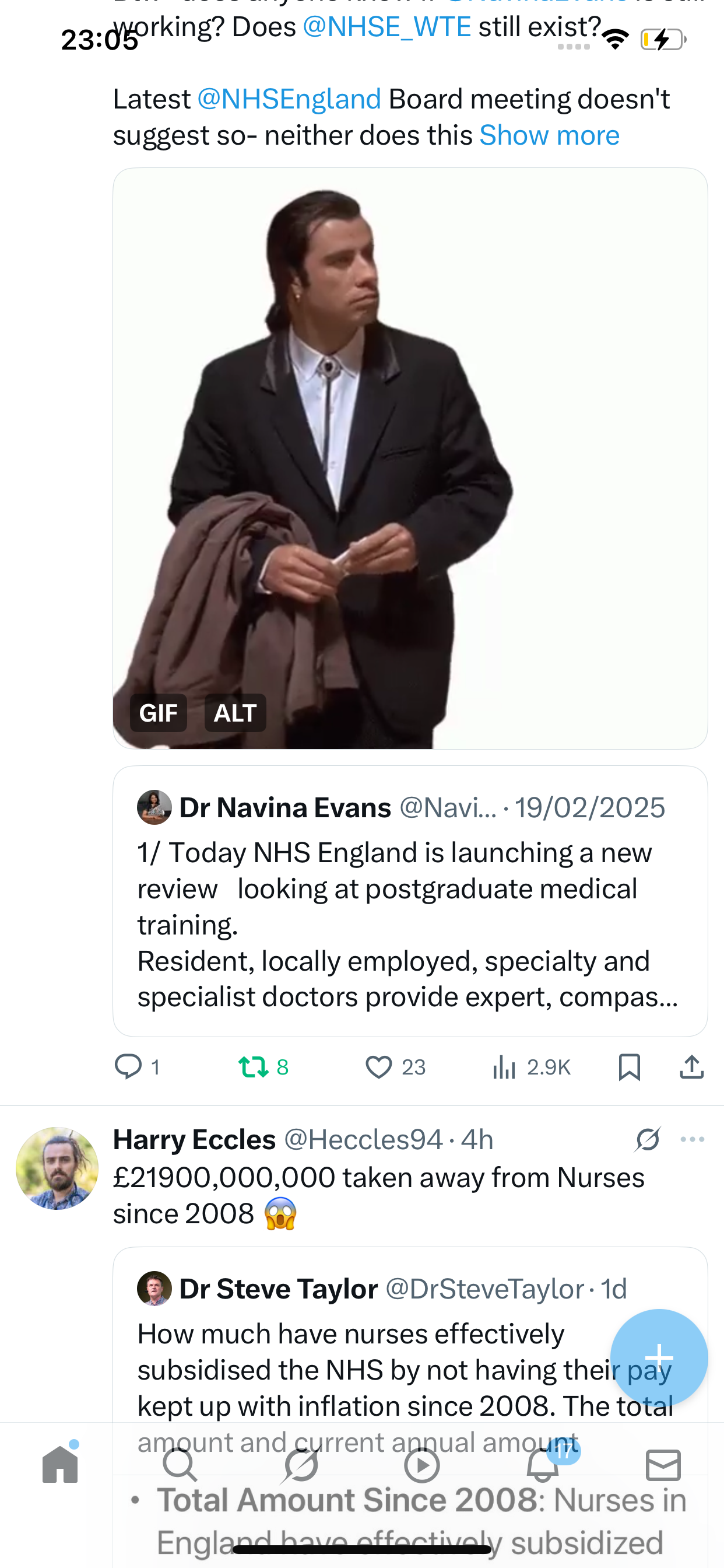Viewport: 724px width, 1568px height.
Task: Open notifications with 17 badge
Action: point(543,1464)
